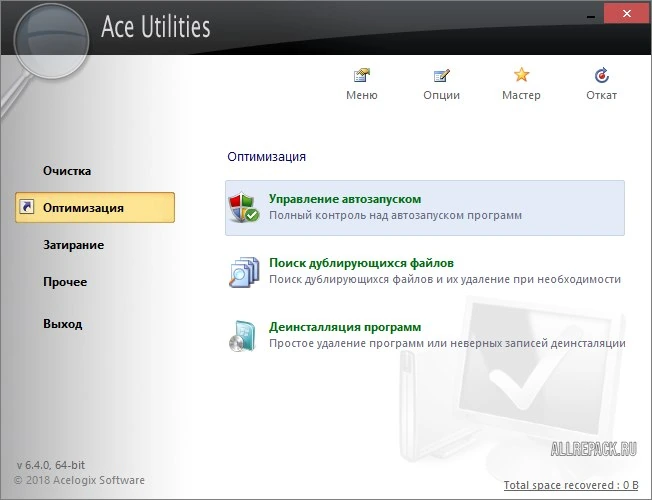Select the Оптимизация sidebar section

[x=95, y=208]
